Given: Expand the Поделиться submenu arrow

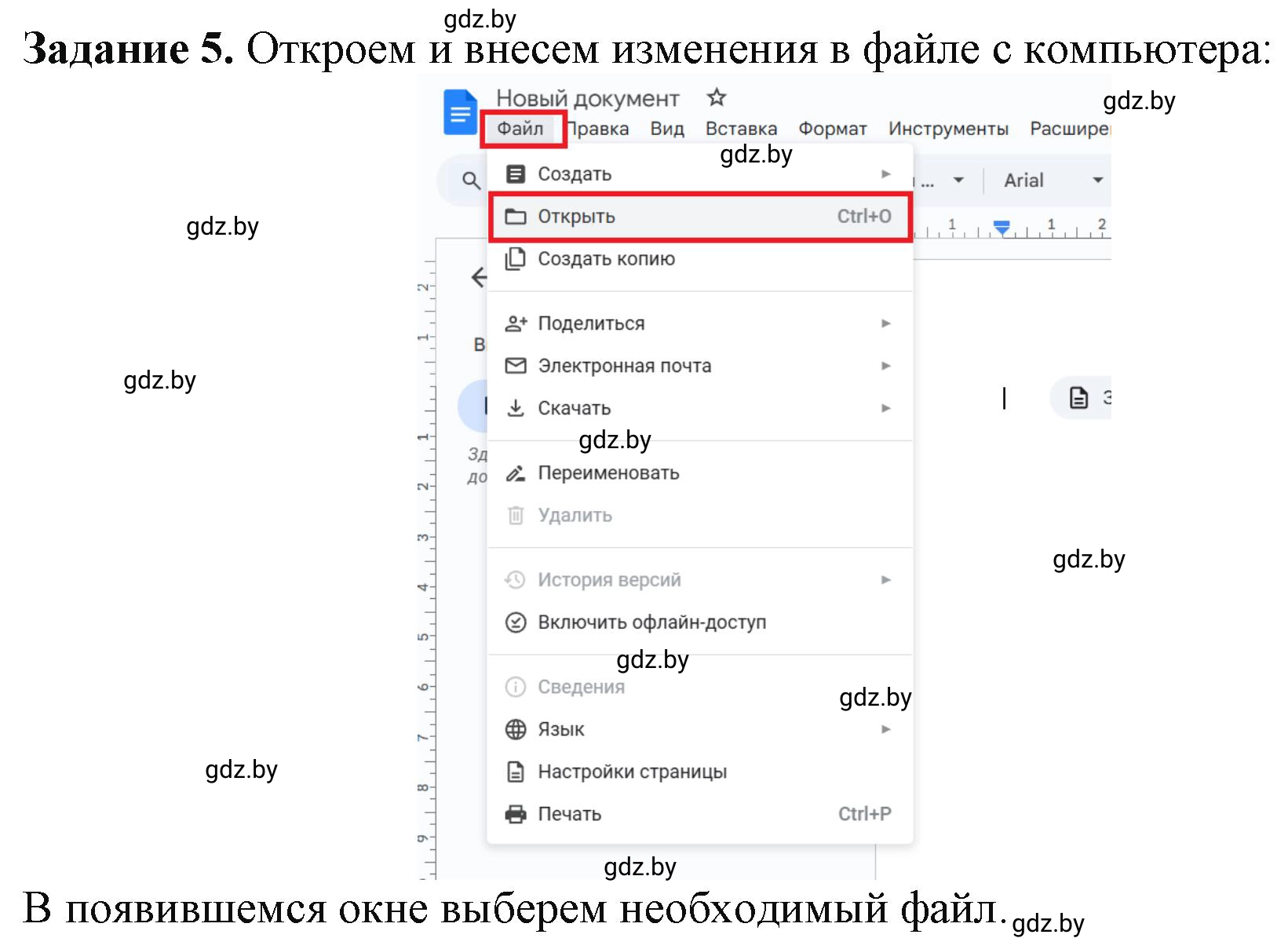Looking at the screenshot, I should point(885,323).
